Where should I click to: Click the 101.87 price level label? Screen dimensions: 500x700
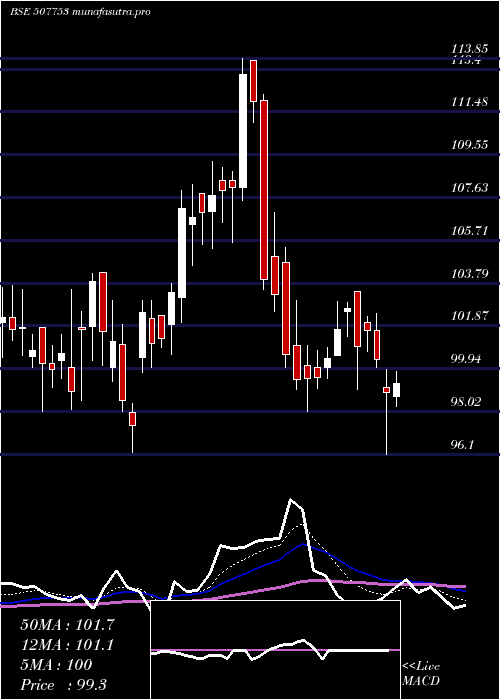(x=470, y=317)
